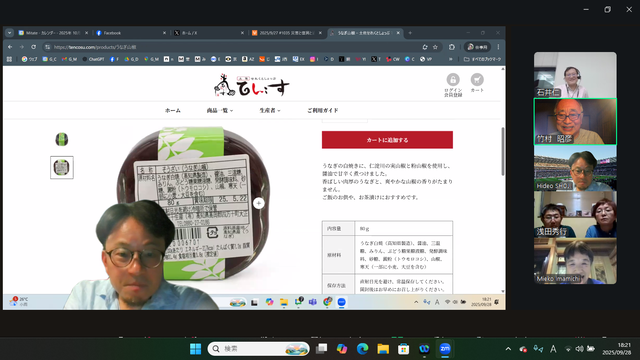
Task: Click the 検索 taskbar search box
Action: pyautogui.click(x=258, y=349)
